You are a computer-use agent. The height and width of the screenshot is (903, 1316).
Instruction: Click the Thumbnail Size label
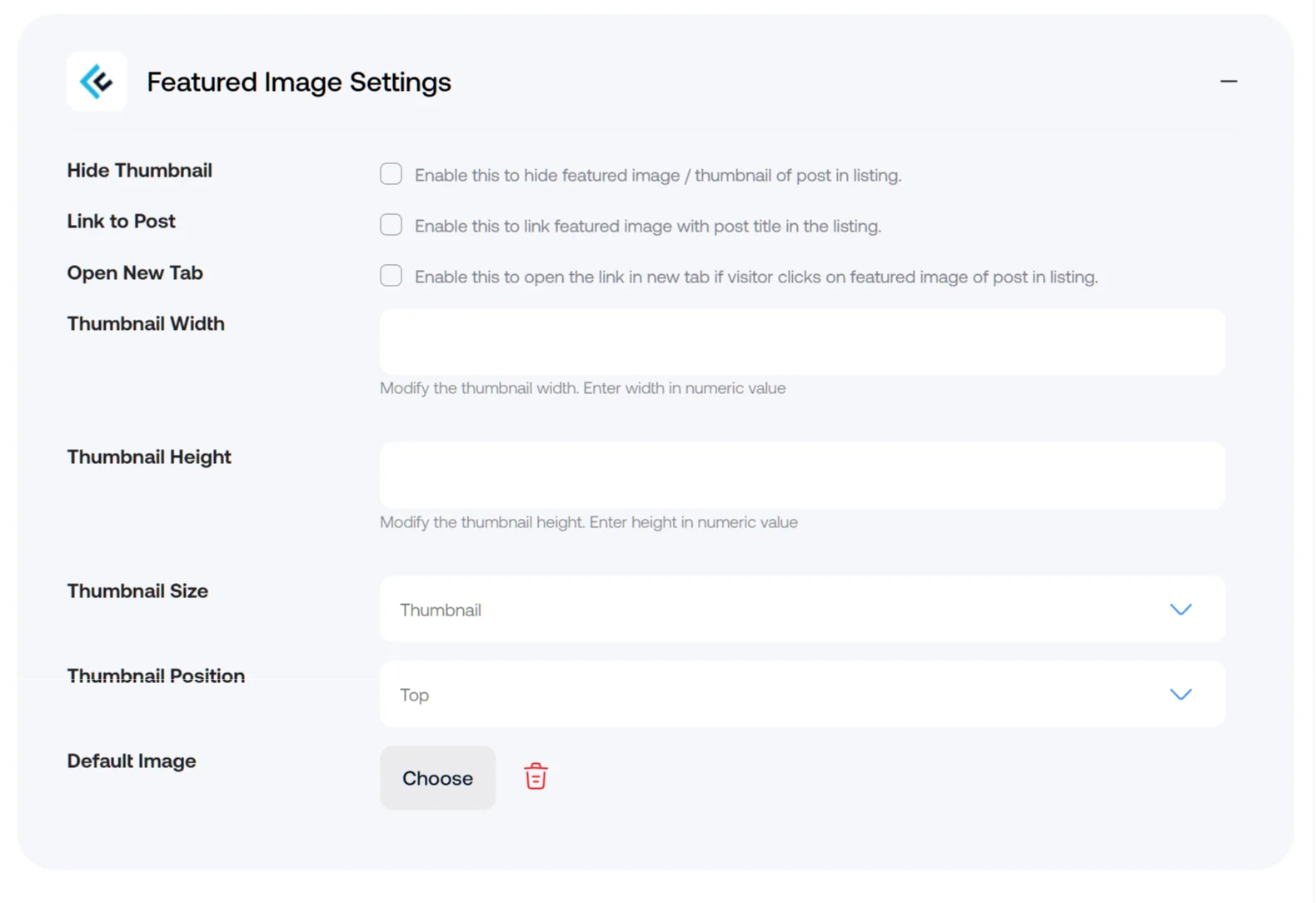click(137, 591)
